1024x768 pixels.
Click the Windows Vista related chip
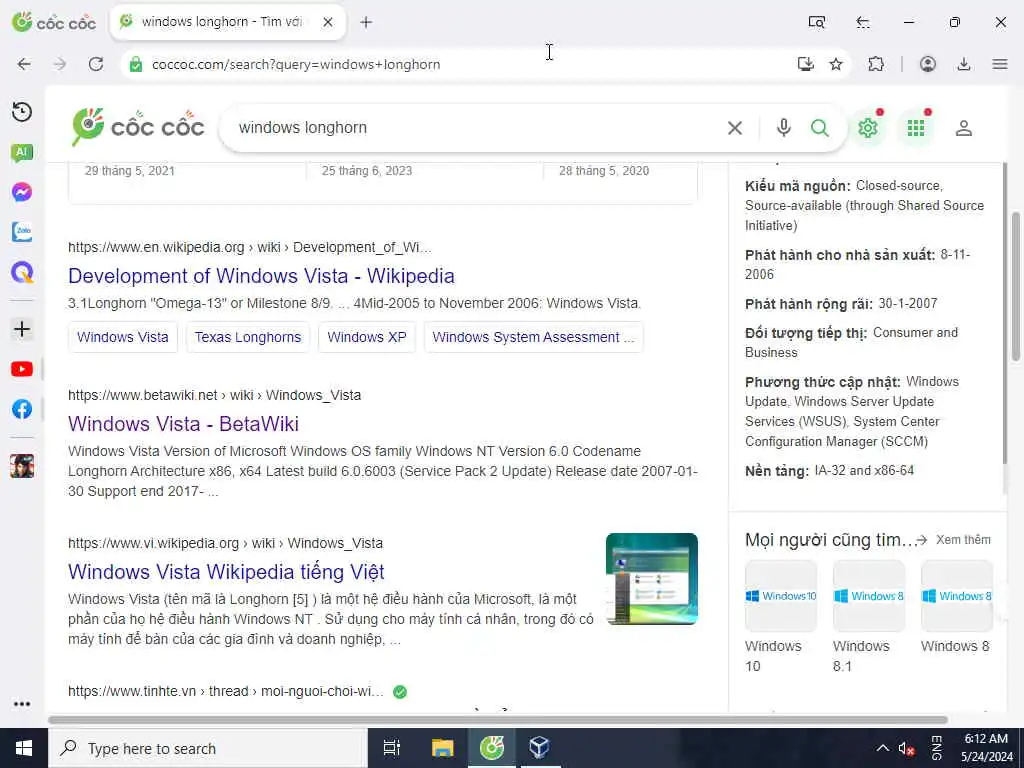click(x=123, y=337)
